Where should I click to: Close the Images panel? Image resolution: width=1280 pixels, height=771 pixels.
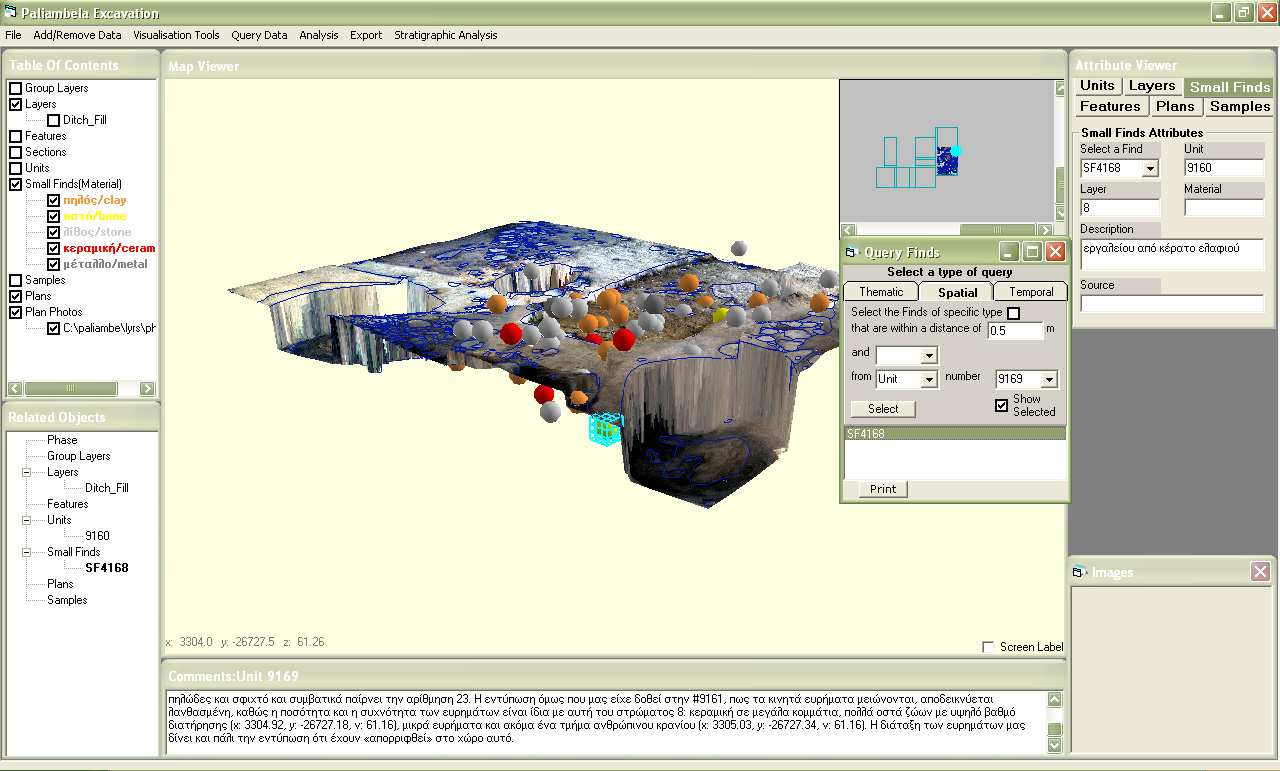click(1260, 571)
